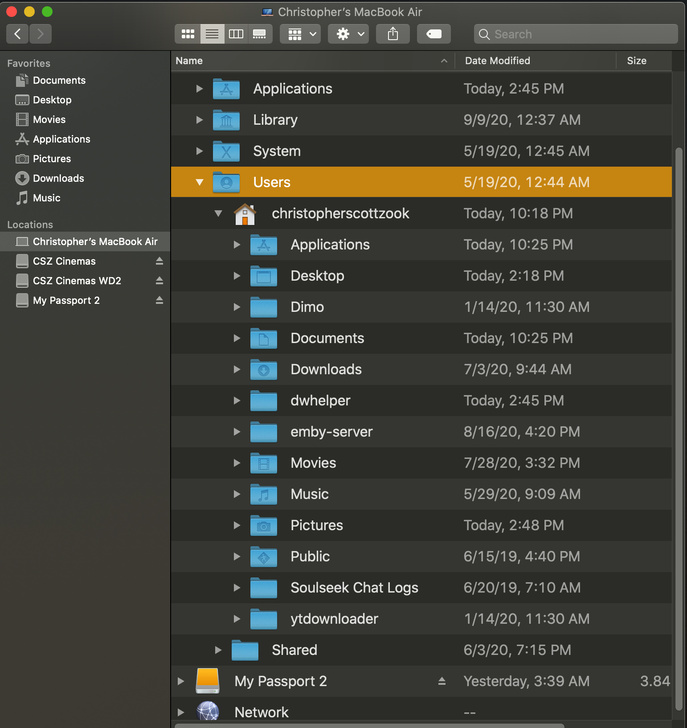Viewport: 687px width, 728px height.
Task: Select the Music folder in list
Action: [x=421, y=494]
